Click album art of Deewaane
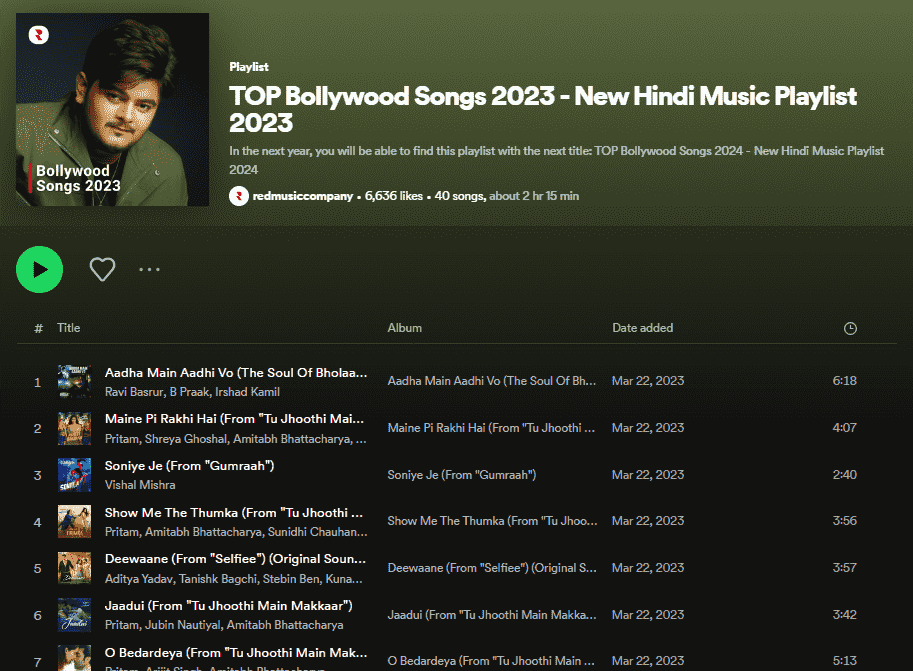 tap(75, 568)
